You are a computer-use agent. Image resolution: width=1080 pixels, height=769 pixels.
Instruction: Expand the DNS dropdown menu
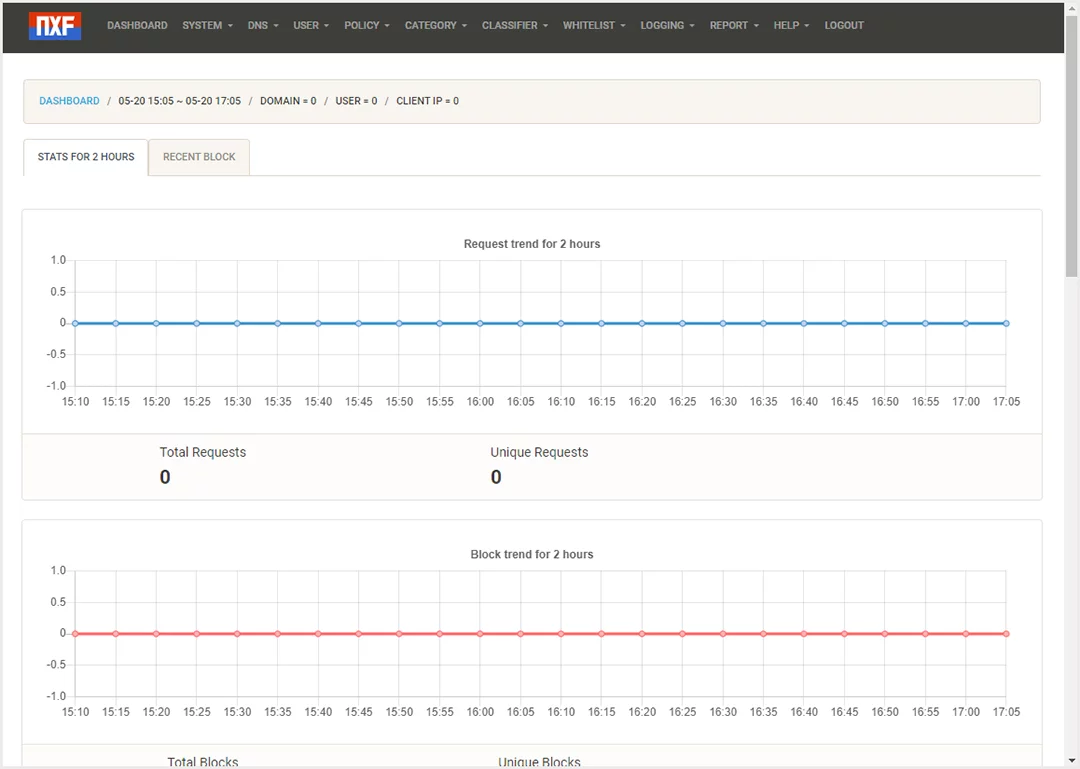coord(263,26)
